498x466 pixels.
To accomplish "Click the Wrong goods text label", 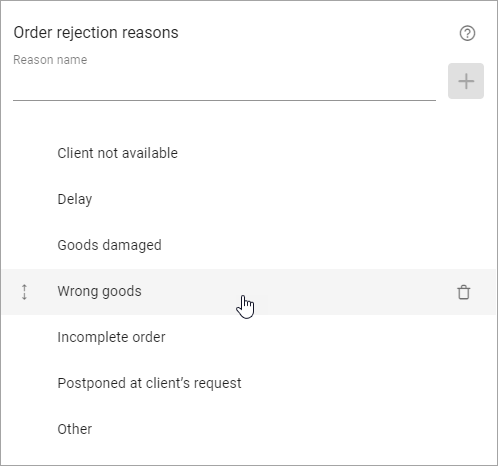I will click(x=99, y=291).
